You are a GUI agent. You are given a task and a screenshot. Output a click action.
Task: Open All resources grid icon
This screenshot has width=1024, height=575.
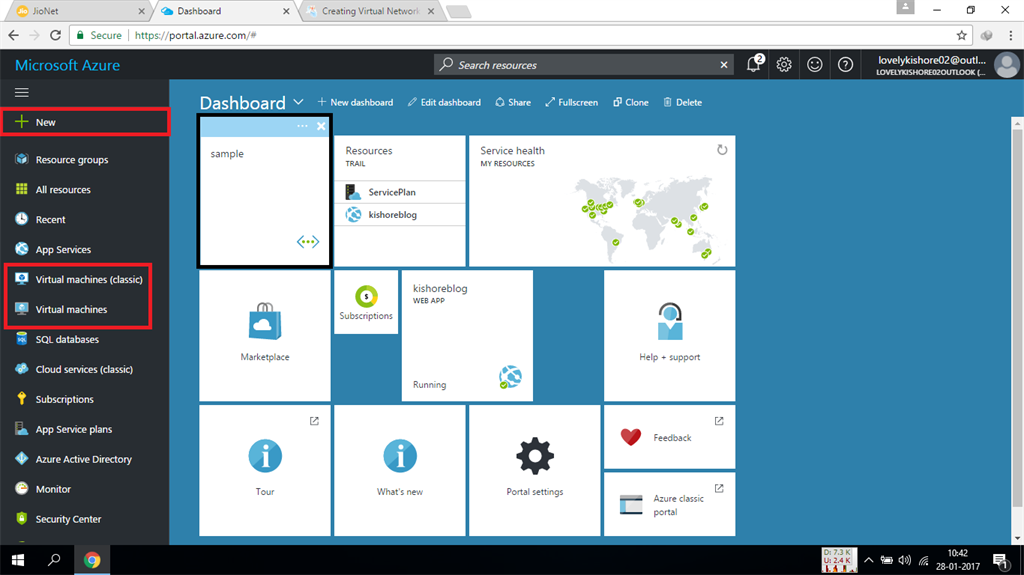[22, 189]
